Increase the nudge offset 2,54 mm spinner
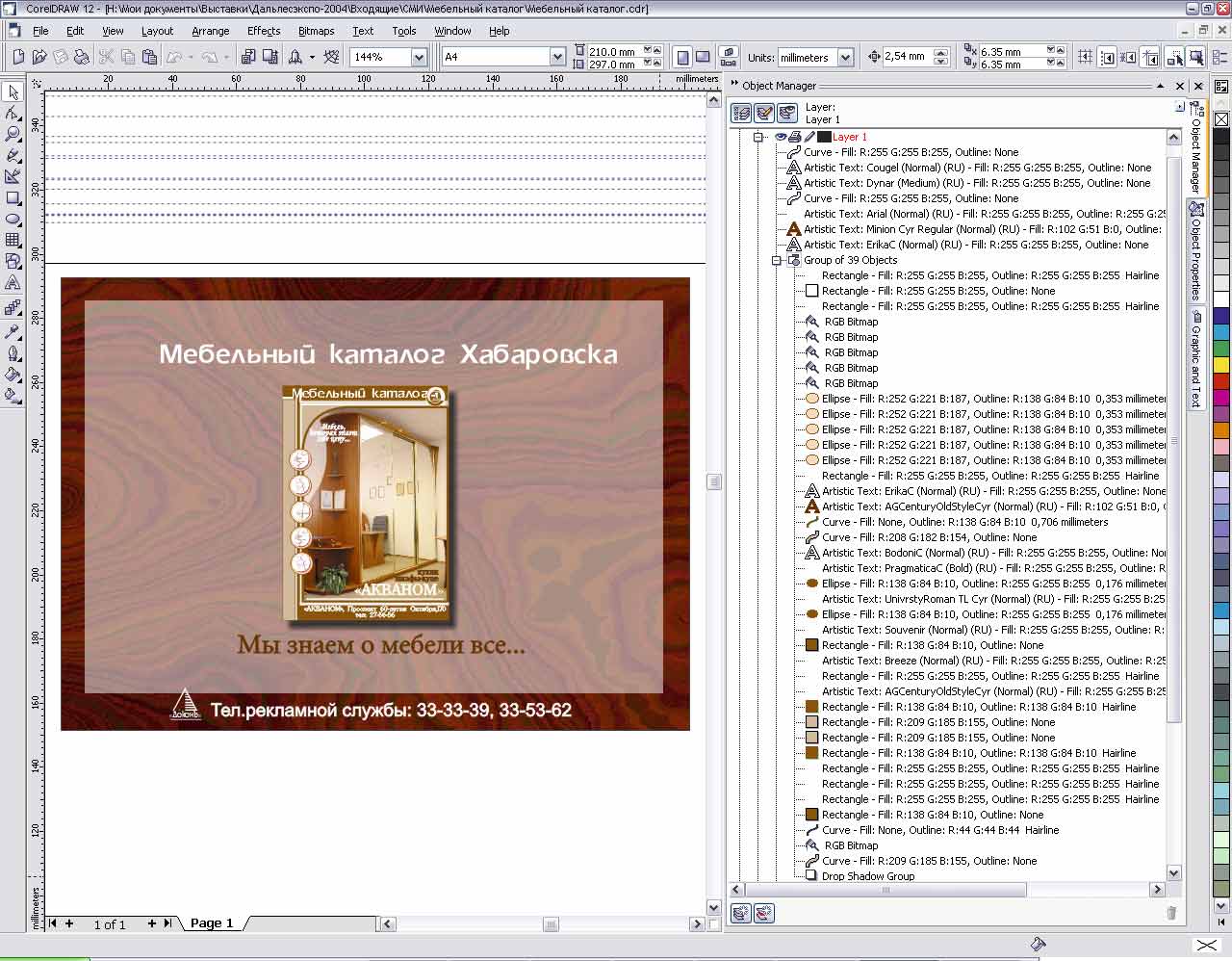The image size is (1232, 961). (x=941, y=52)
